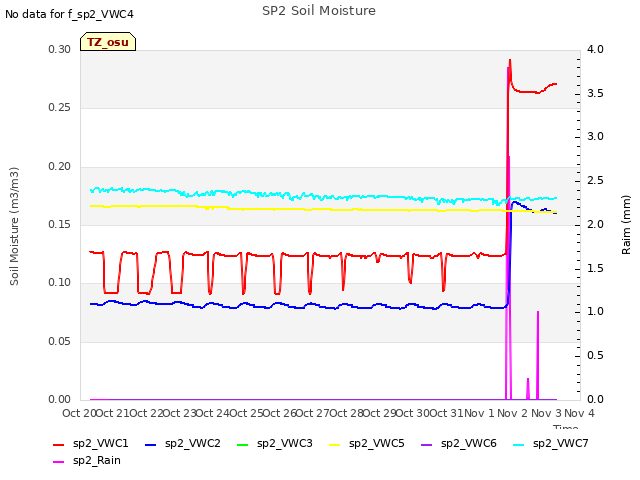
Task: Click the 2.5 right axis tick label
Action: 595,180
